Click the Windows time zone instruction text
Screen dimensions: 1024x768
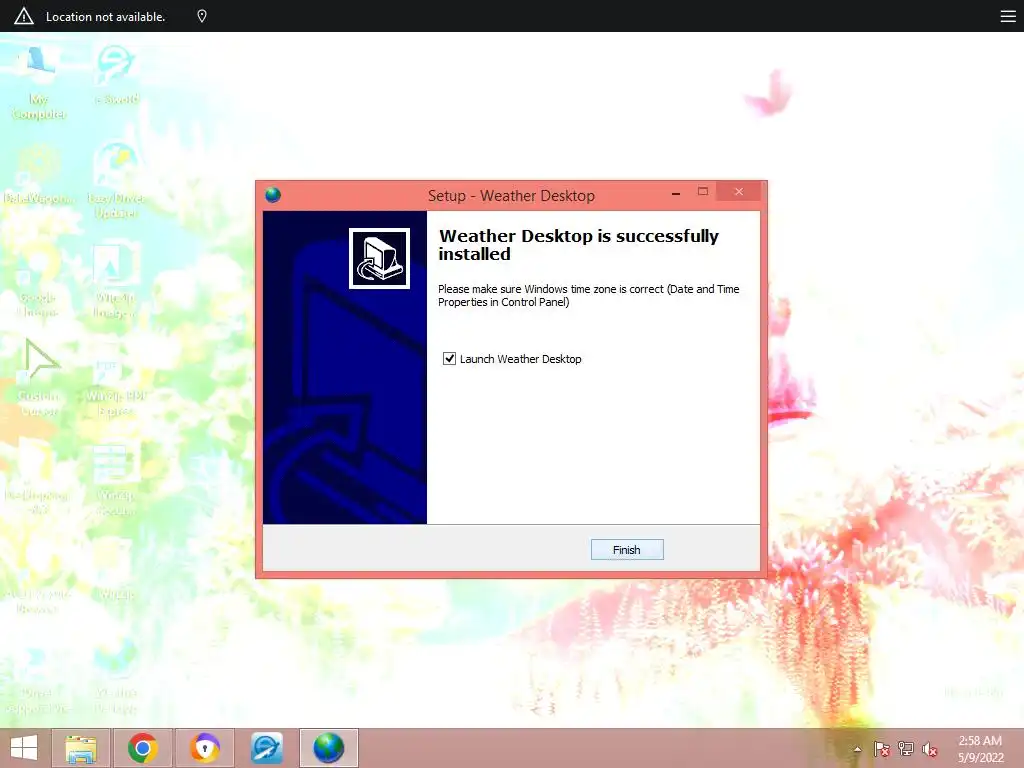point(588,295)
